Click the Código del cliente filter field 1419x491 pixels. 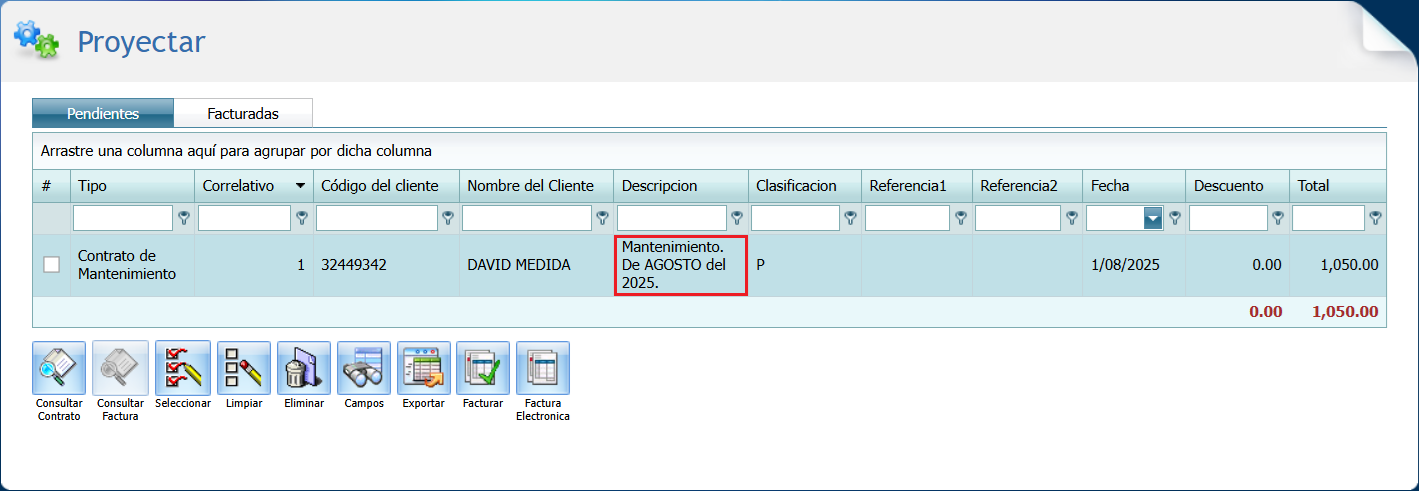pyautogui.click(x=377, y=218)
